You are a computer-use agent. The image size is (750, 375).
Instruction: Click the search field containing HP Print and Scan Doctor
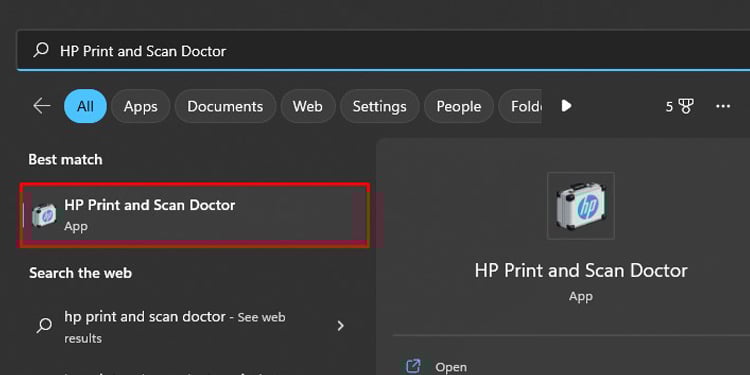[383, 50]
